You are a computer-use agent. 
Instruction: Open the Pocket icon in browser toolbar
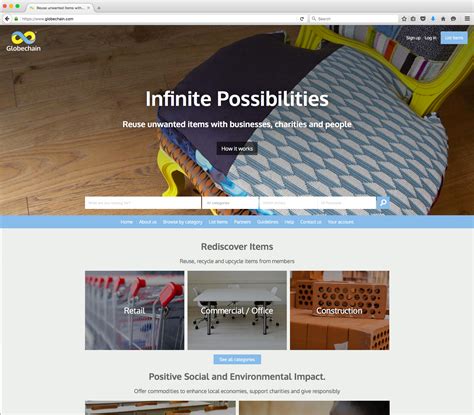423,19
